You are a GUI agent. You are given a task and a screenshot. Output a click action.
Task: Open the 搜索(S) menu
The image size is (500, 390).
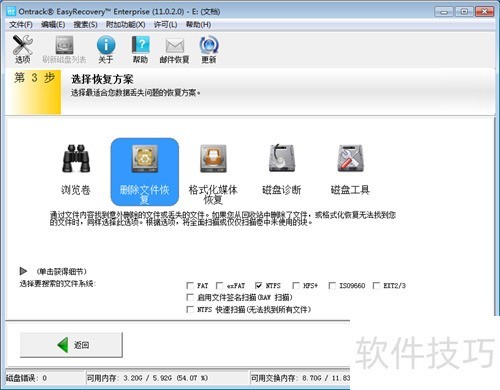(85, 25)
